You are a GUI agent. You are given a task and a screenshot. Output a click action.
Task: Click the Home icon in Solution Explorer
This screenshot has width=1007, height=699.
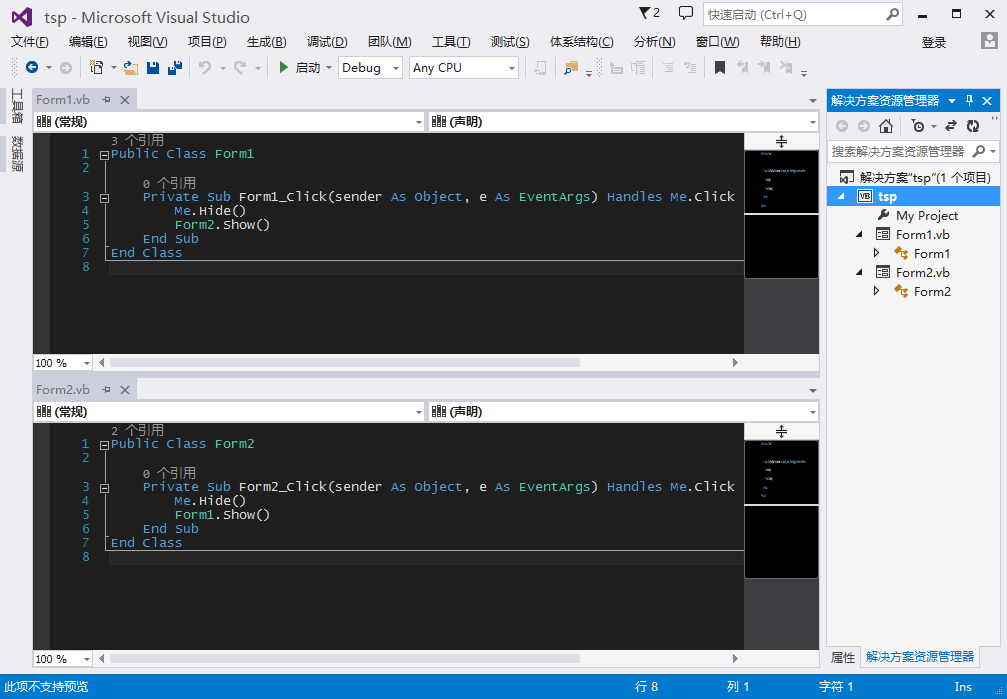click(886, 126)
